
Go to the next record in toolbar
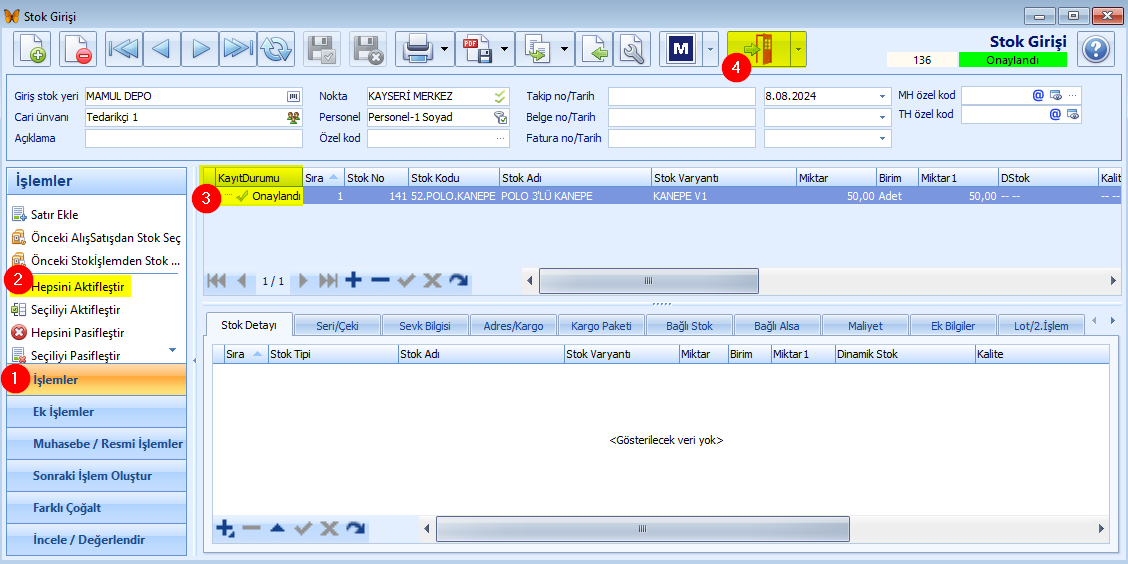tap(200, 50)
